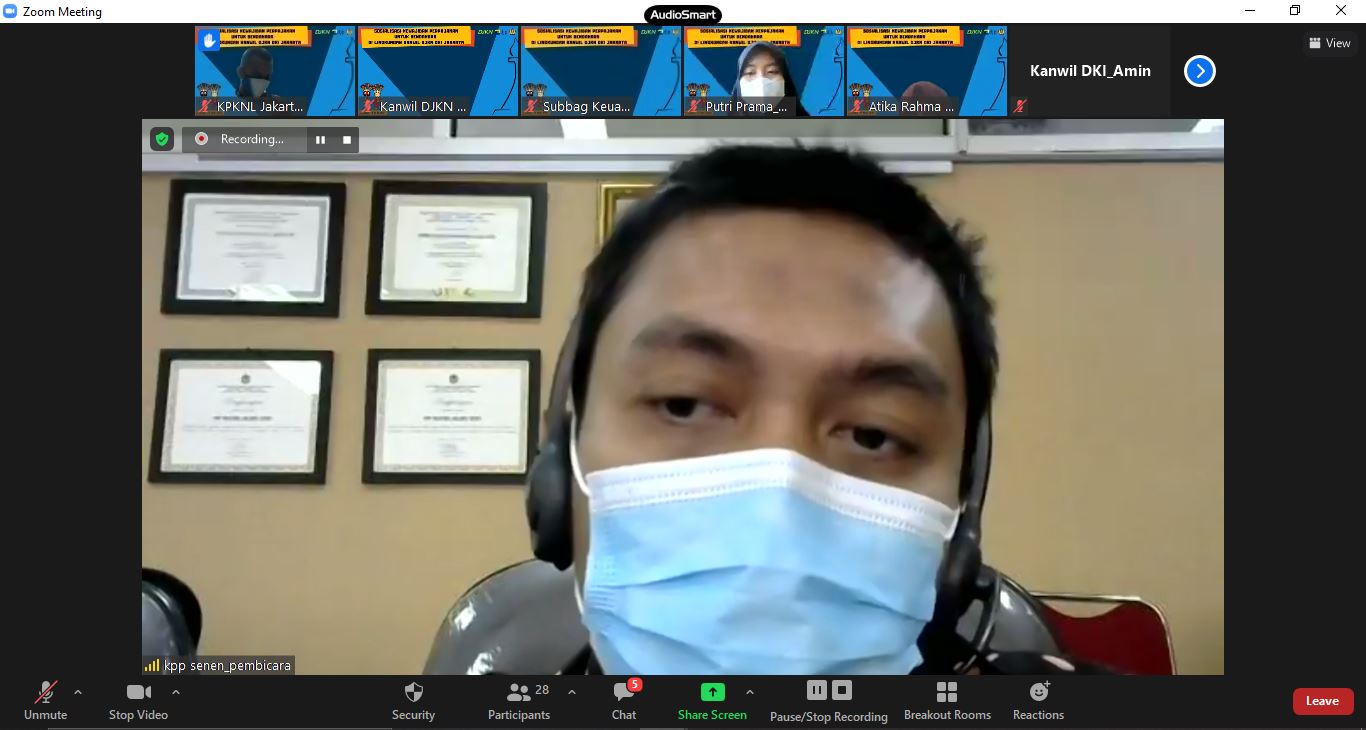
Task: Click the green Share Screen icon
Action: 712,692
